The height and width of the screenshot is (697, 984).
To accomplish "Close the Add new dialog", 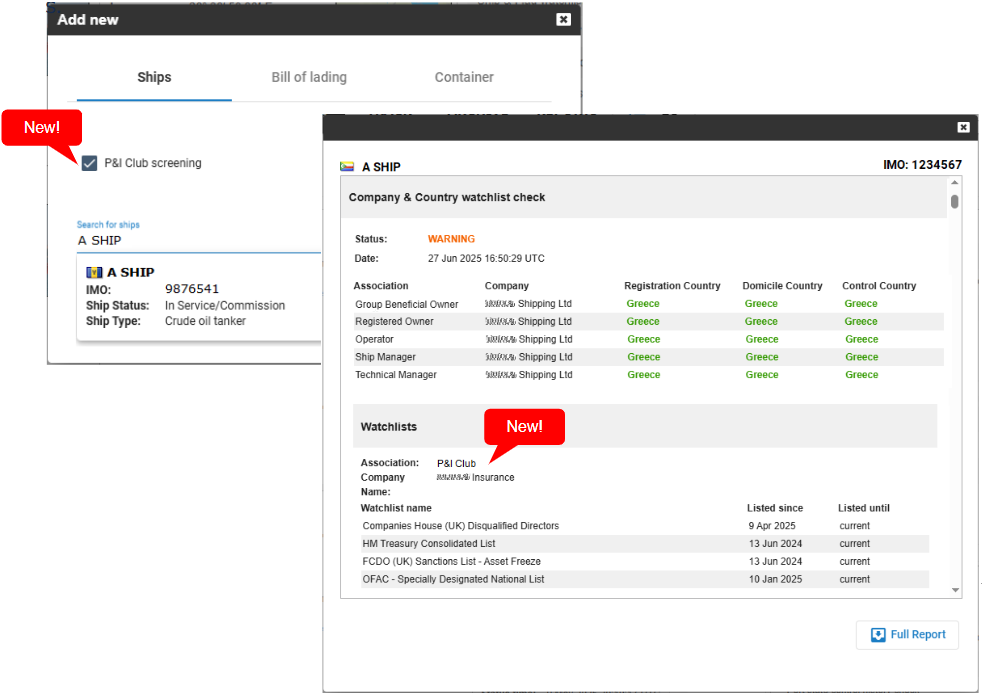I will [564, 19].
